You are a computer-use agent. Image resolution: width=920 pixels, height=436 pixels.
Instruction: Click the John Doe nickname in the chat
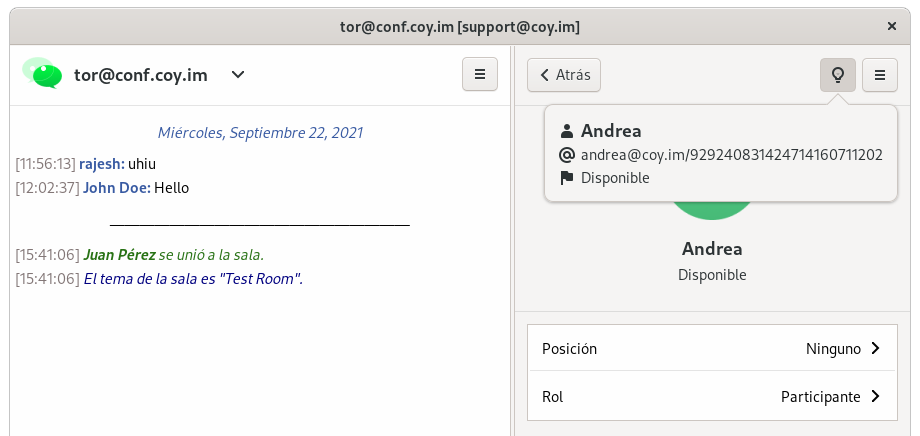[x=116, y=187]
